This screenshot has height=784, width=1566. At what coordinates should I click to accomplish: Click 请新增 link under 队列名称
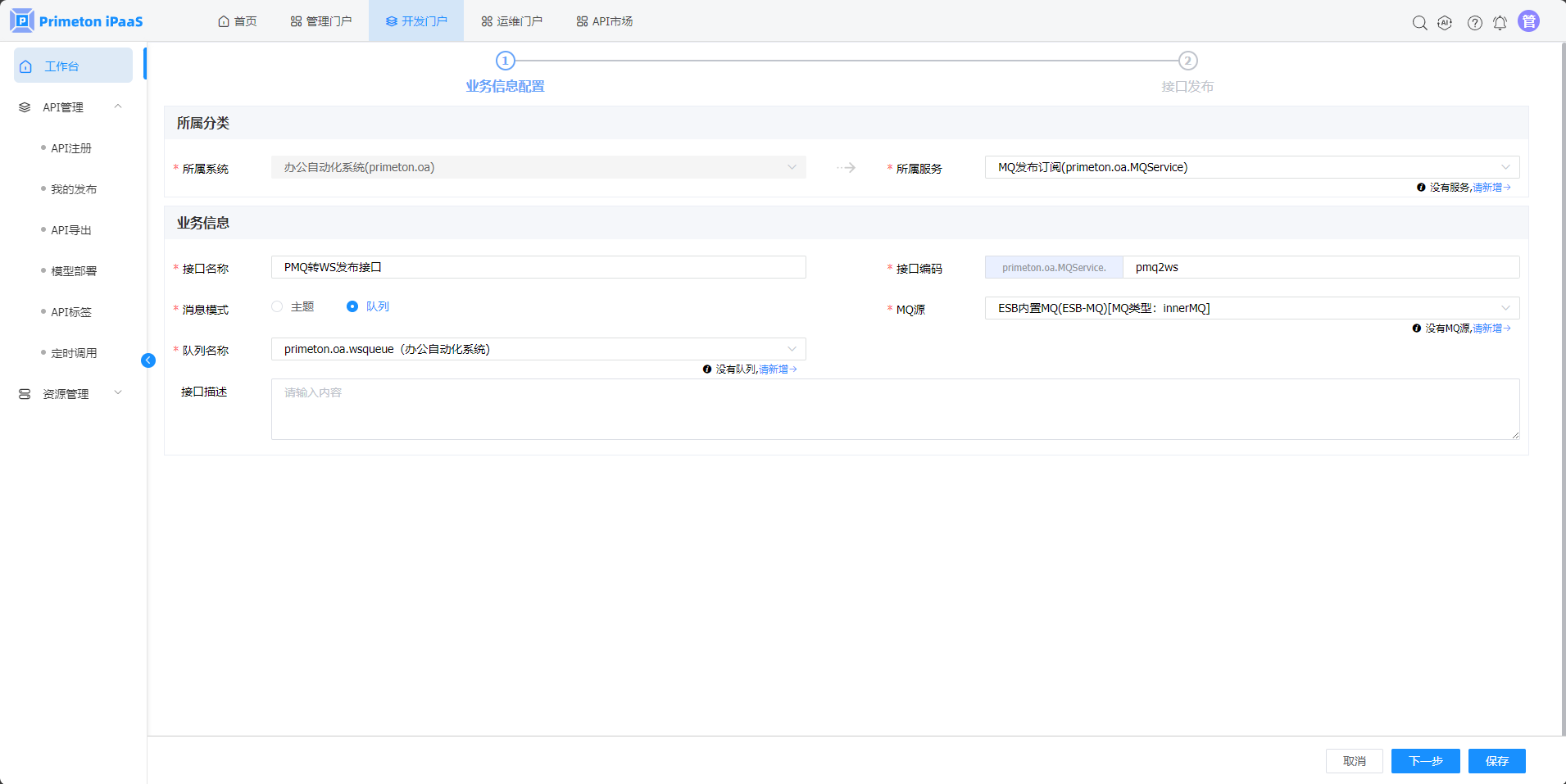[x=776, y=369]
